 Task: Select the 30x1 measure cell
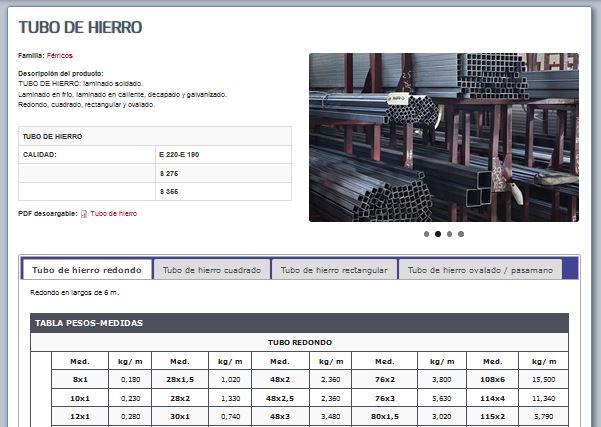180,417
